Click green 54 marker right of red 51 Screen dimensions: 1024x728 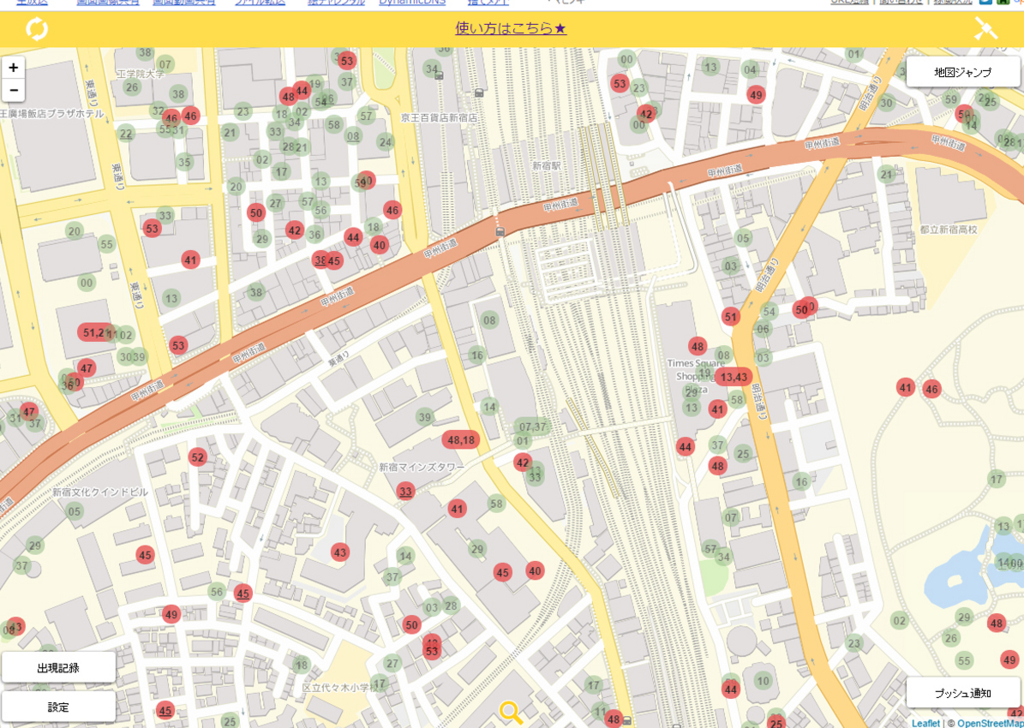coord(769,311)
